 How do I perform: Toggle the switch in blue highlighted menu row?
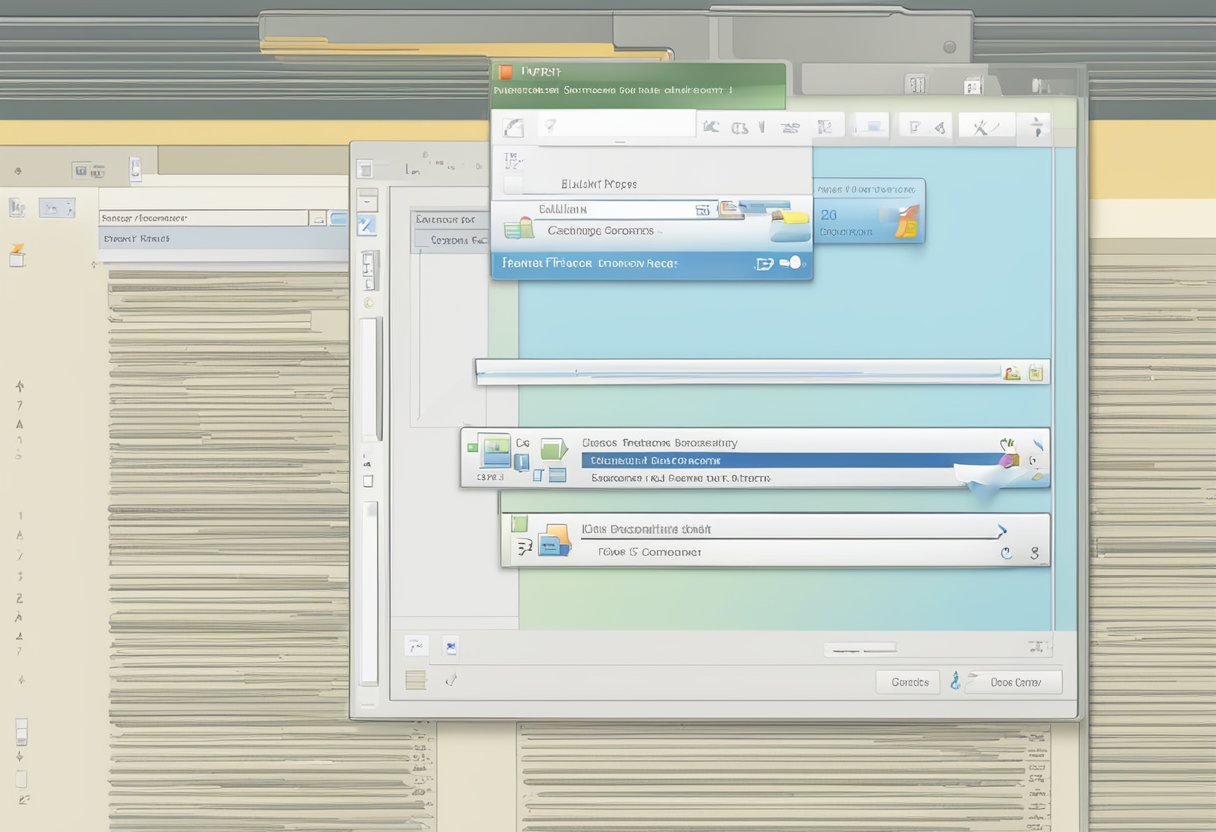point(790,263)
